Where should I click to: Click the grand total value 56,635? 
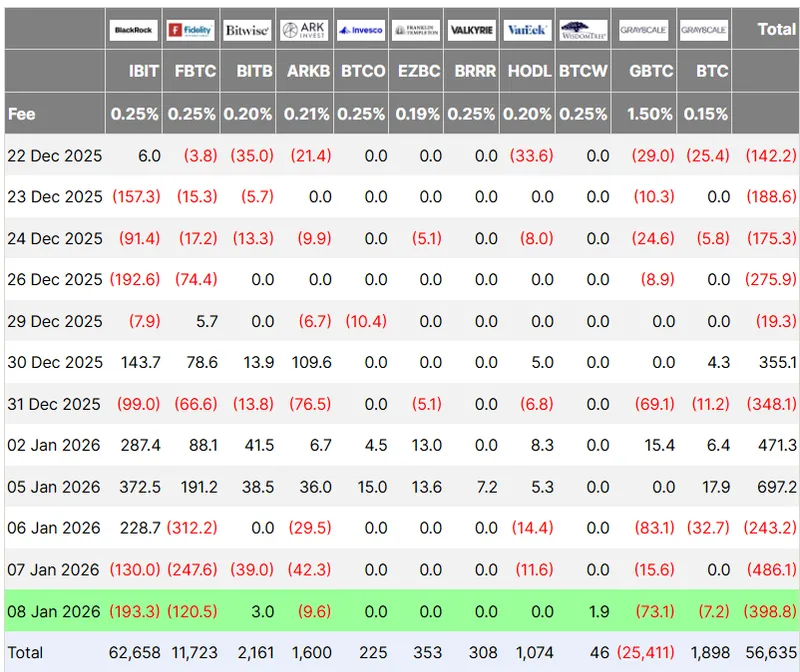772,653
